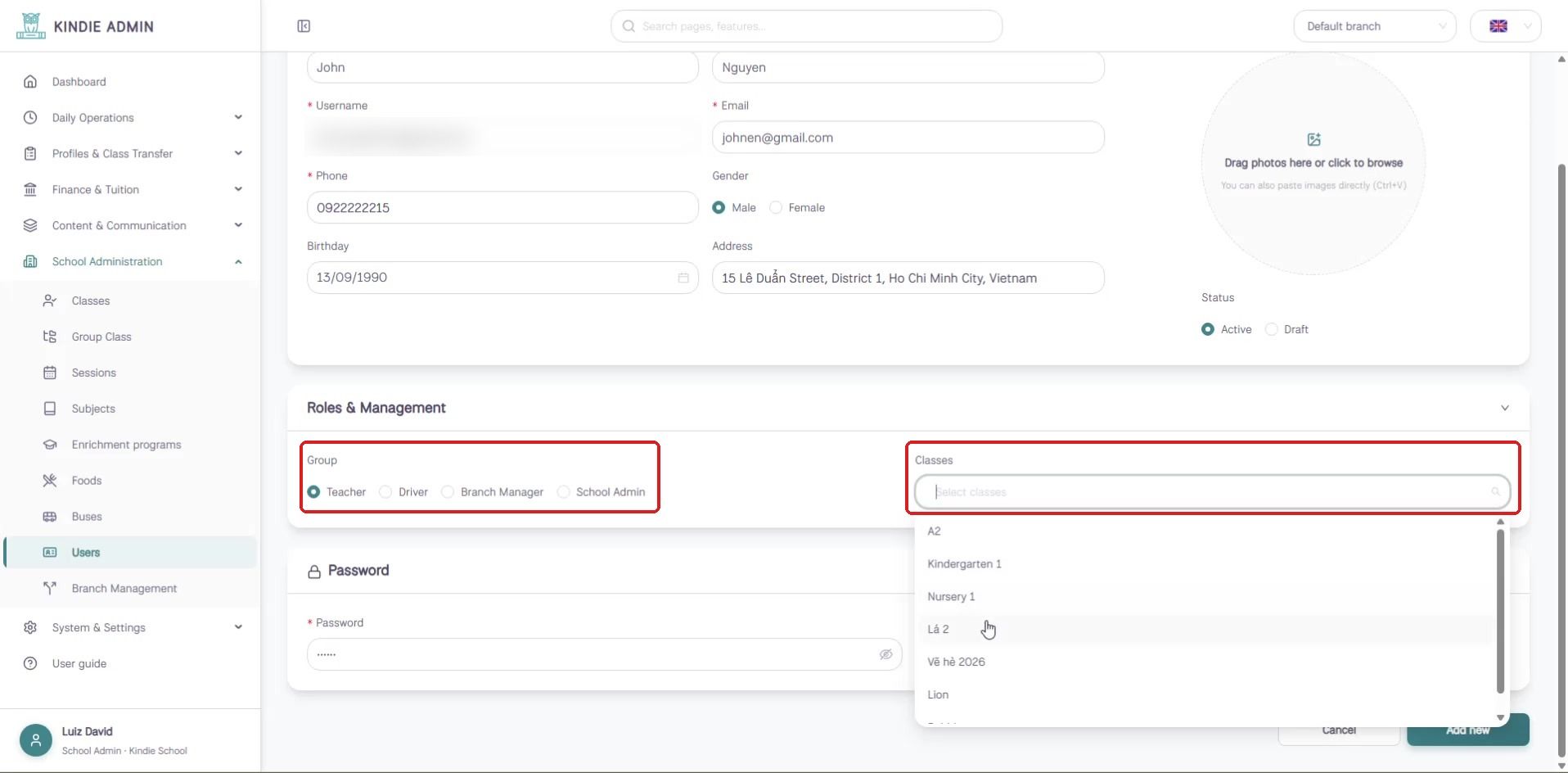
Task: Select Kindergarten 1 from class list
Action: (x=1206, y=564)
